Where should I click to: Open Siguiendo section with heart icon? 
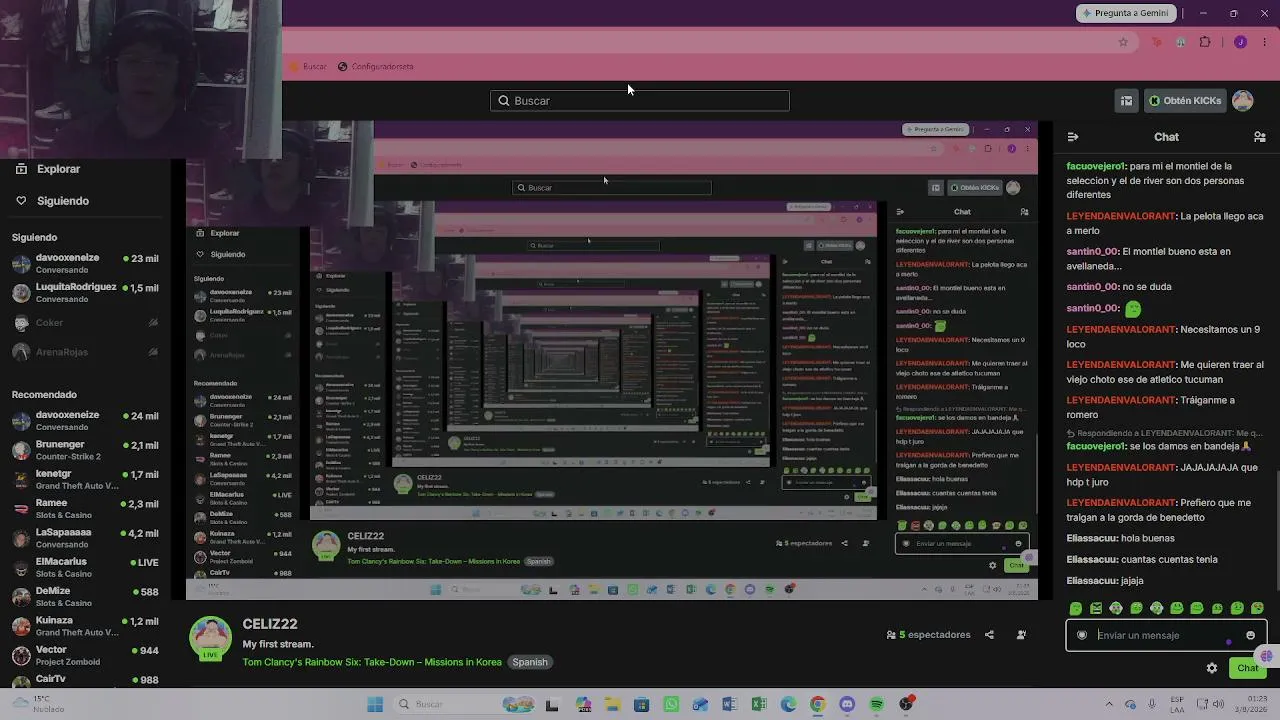coord(52,201)
